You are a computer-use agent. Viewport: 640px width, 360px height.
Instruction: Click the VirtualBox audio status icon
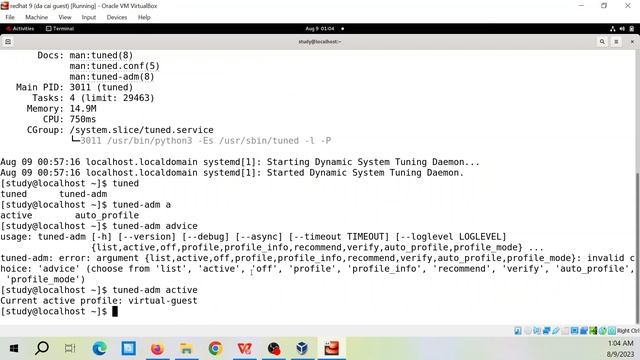coord(537,331)
